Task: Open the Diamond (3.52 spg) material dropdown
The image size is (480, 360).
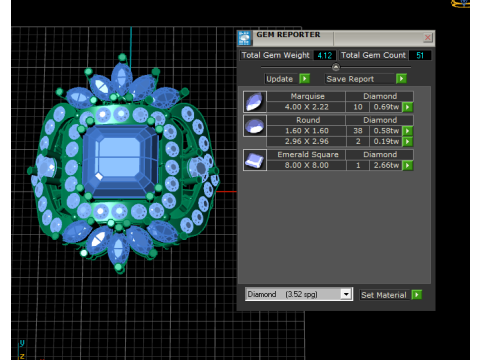Action: point(346,294)
